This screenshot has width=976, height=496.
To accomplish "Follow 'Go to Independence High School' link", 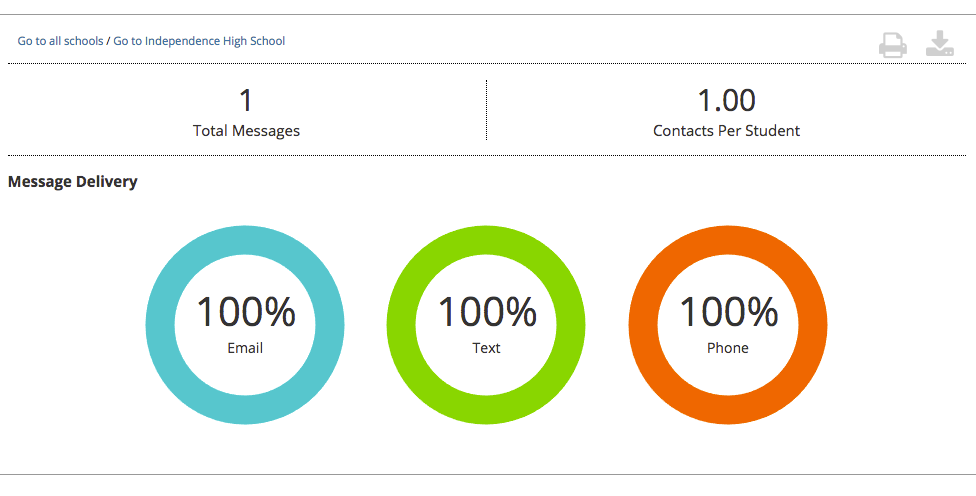I will [199, 41].
